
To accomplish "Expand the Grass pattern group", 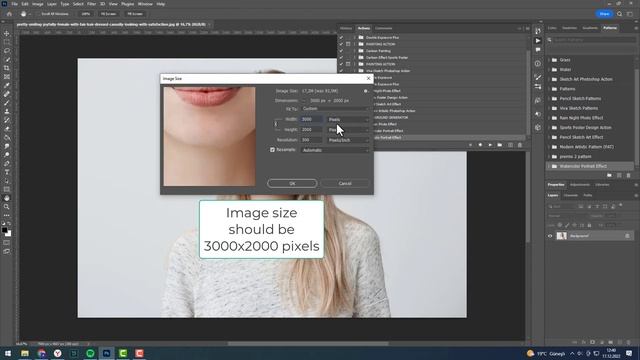I will tap(549, 60).
